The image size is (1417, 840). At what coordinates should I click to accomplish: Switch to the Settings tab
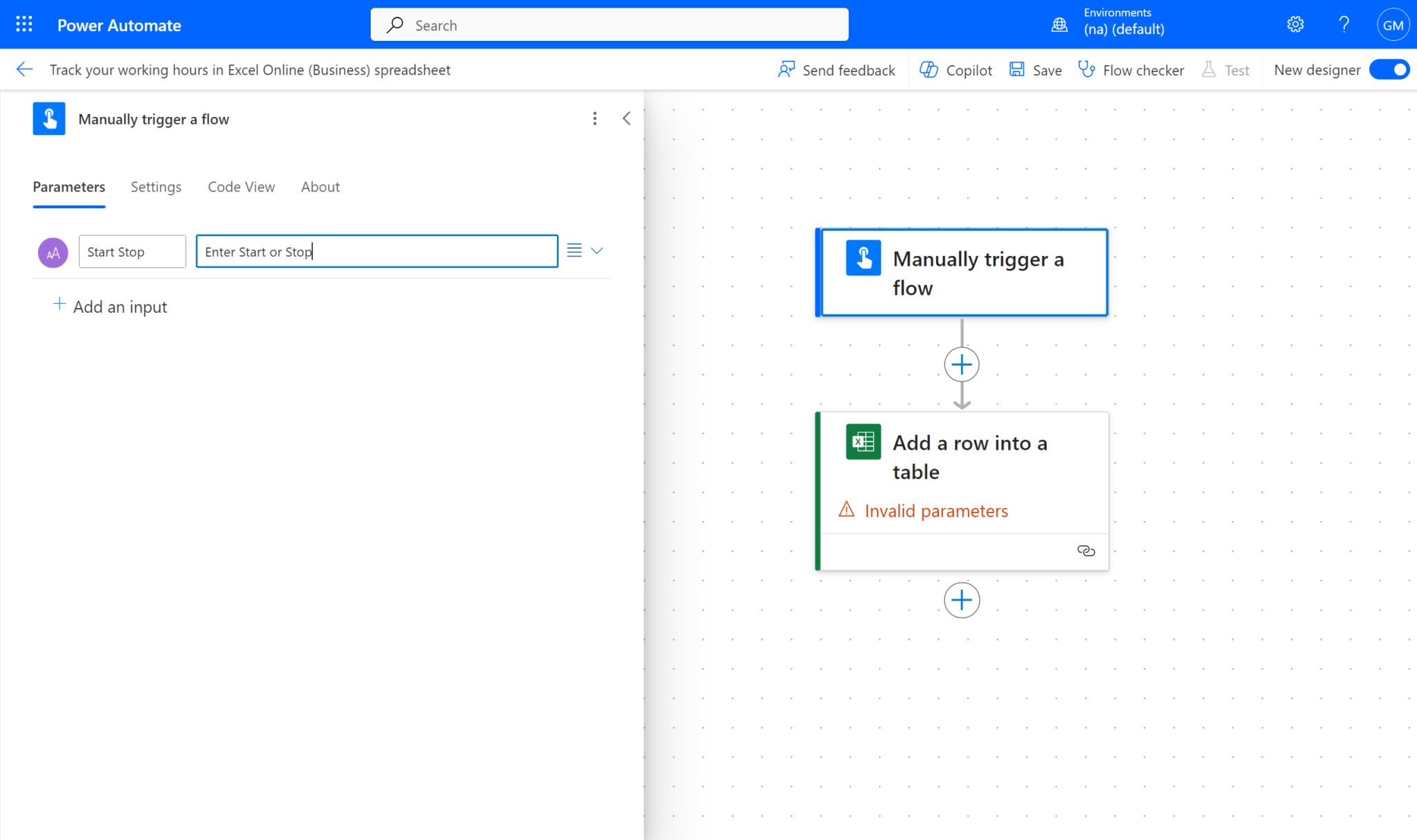pos(156,187)
